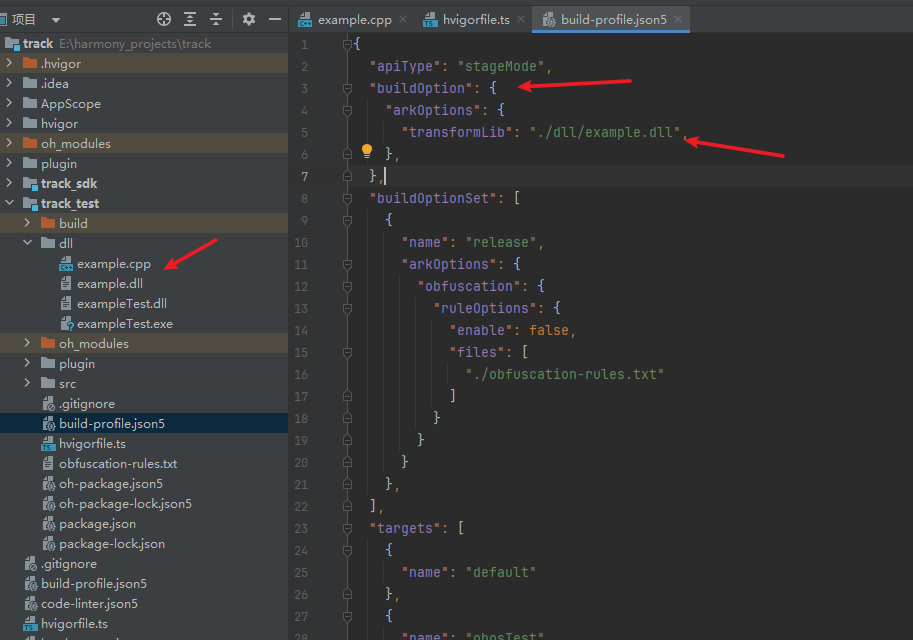Screen dimensions: 913x640
Task: Expand the track_sdk module folder
Action: click(x=10, y=183)
